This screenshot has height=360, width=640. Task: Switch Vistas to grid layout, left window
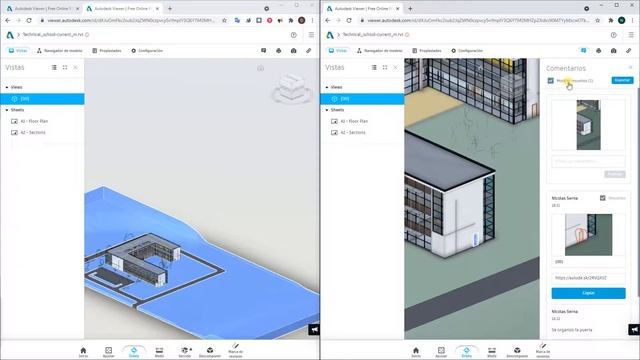tap(65, 67)
